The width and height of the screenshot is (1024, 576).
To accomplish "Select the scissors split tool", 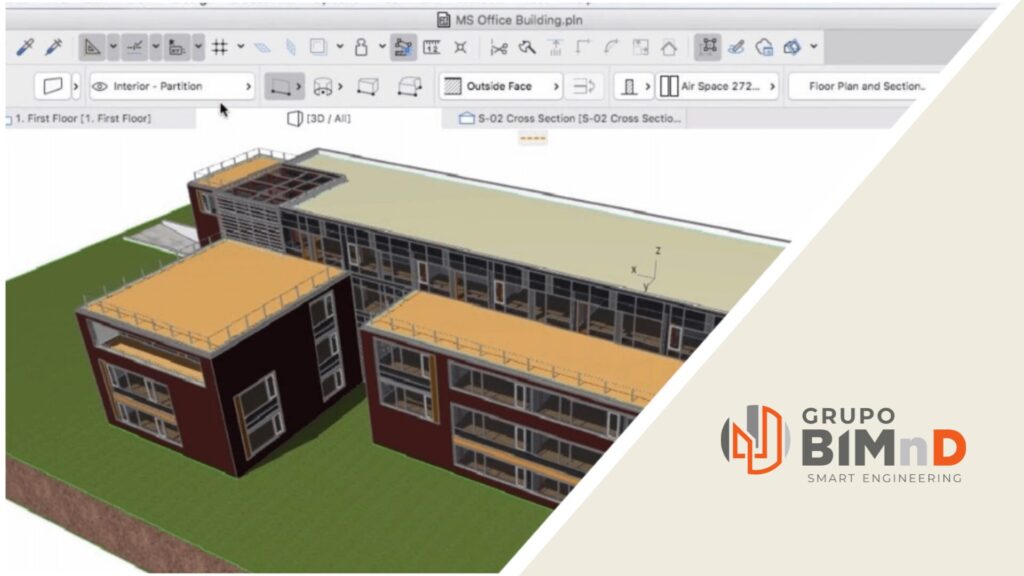I will pos(499,47).
